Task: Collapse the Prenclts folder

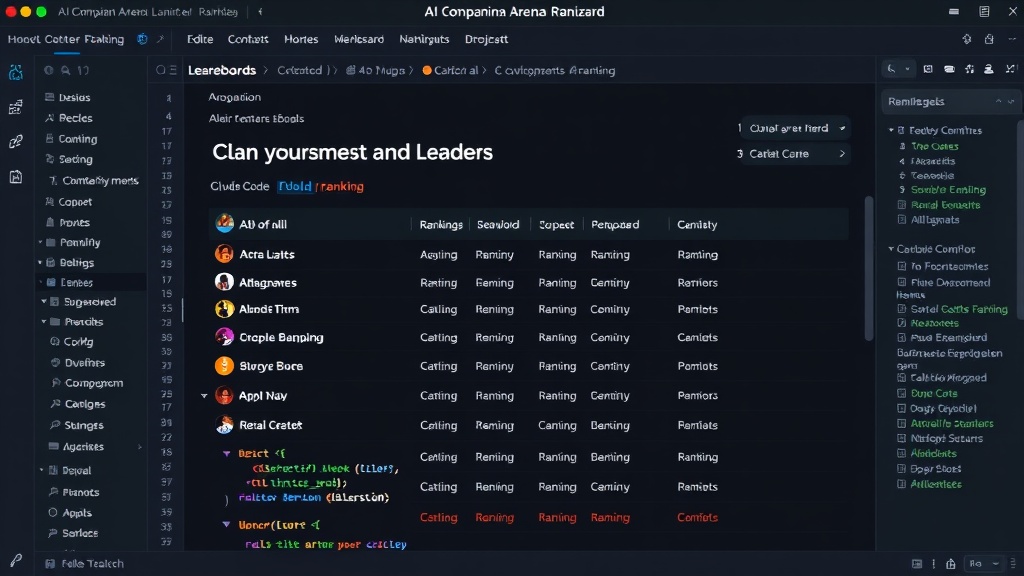Action: 44,322
